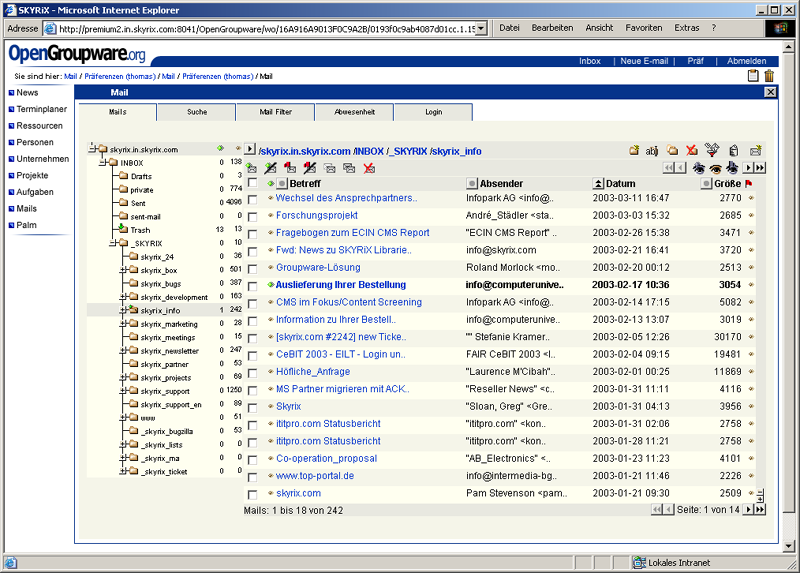
Task: Expand the skyrix_marketing folder
Action: coord(123,323)
